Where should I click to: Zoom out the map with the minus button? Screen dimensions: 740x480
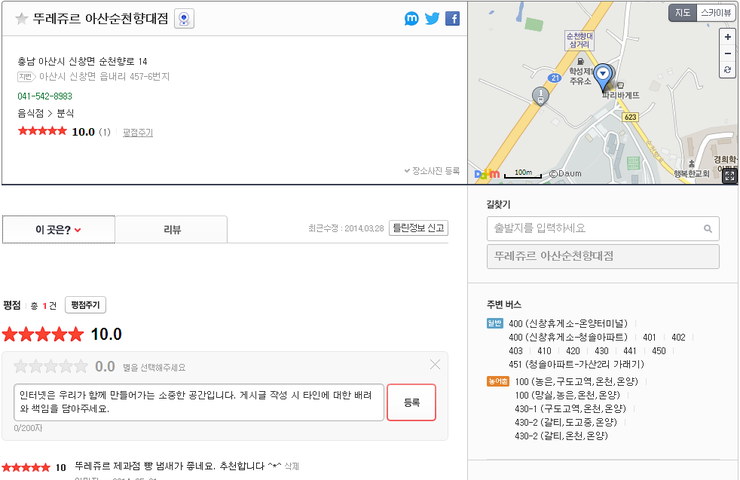click(x=728, y=53)
